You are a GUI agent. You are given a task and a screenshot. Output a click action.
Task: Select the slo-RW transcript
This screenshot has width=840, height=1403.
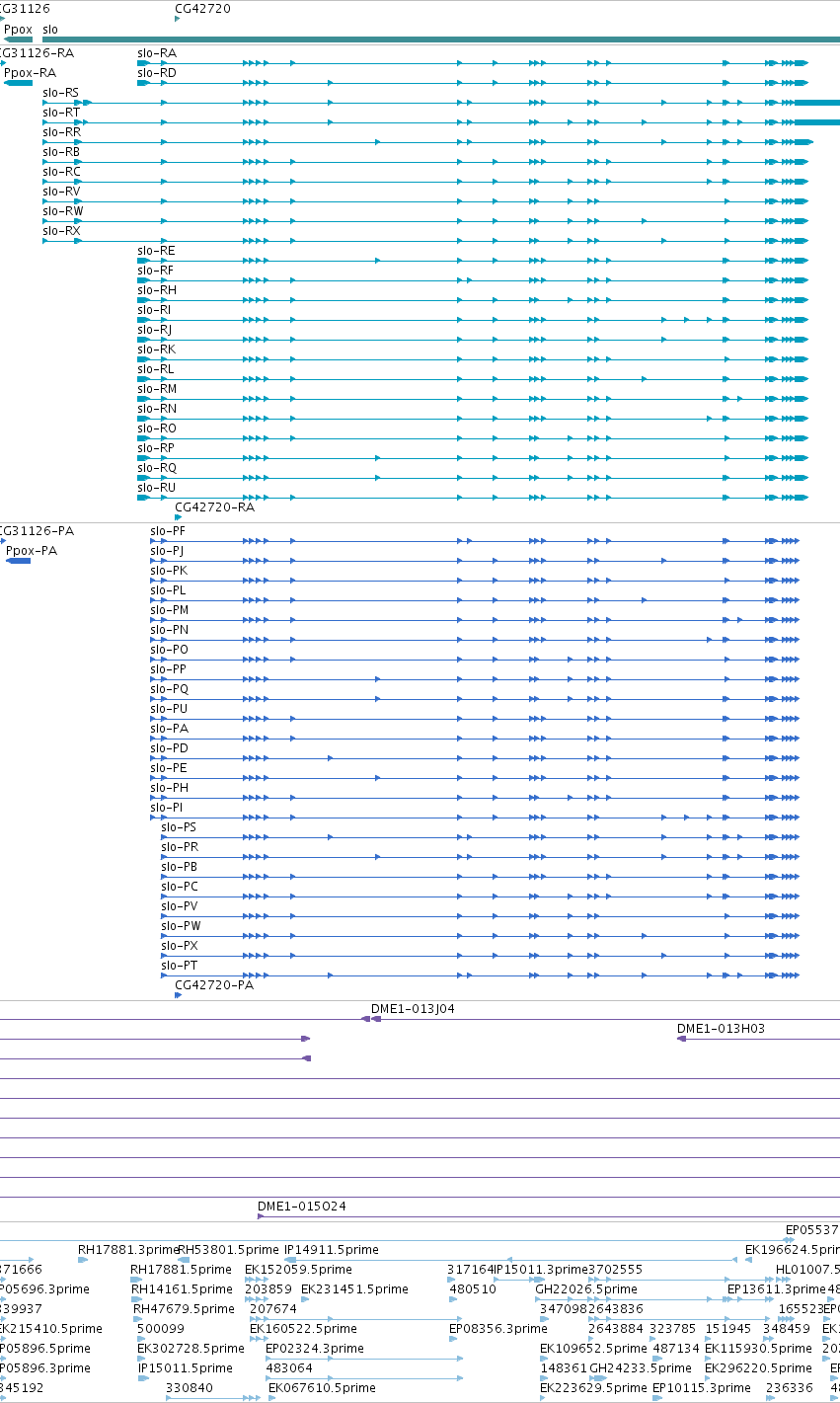click(x=63, y=211)
